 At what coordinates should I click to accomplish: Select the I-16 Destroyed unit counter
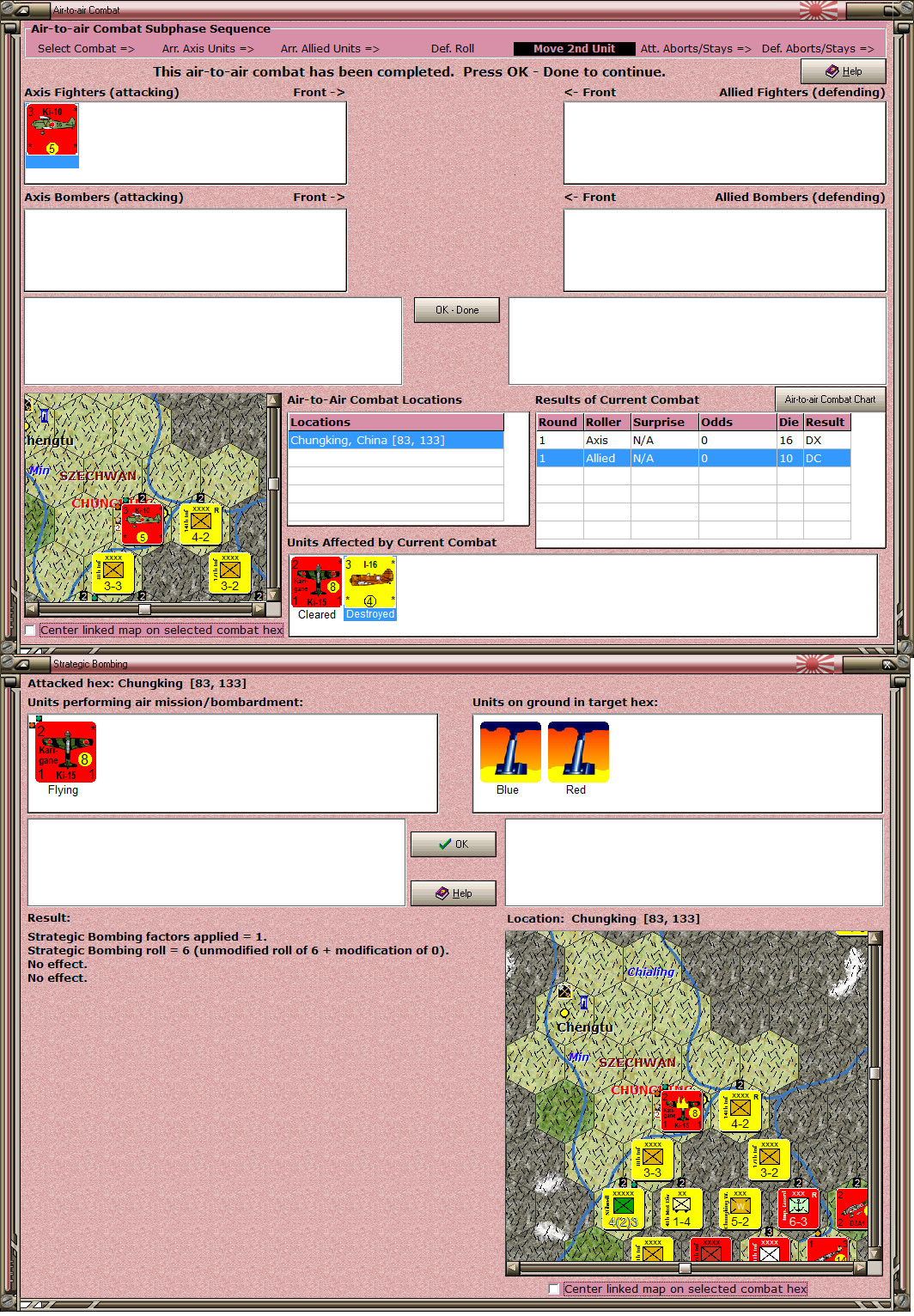pos(370,582)
